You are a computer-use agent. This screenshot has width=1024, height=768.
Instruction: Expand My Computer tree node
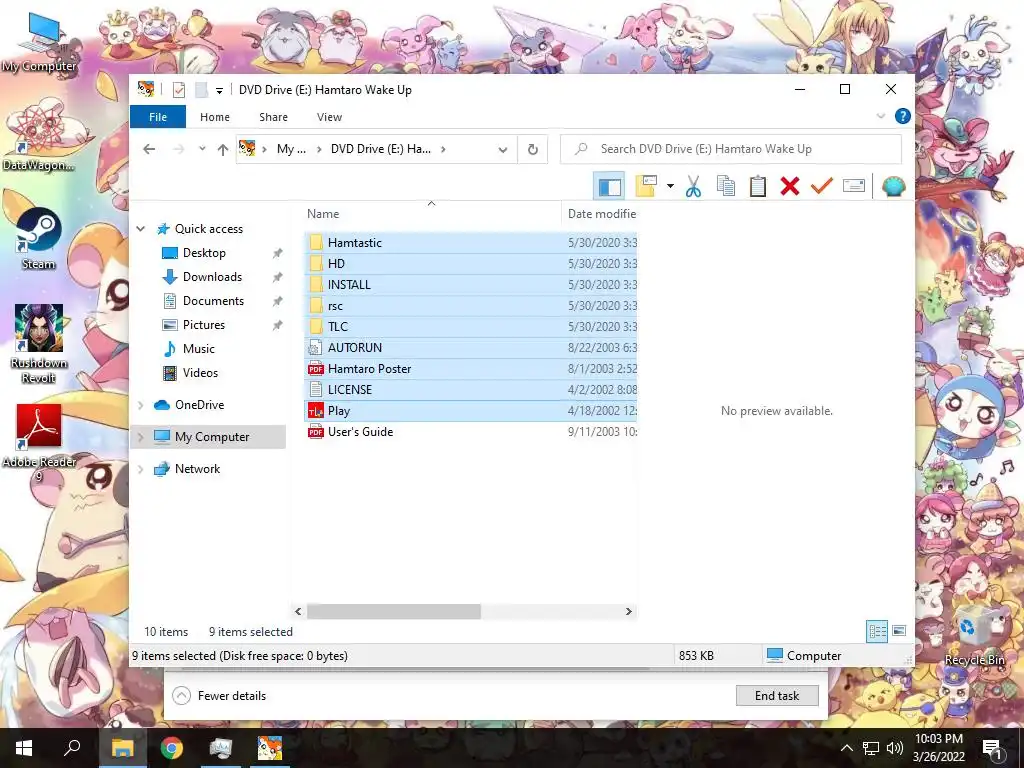click(x=140, y=437)
